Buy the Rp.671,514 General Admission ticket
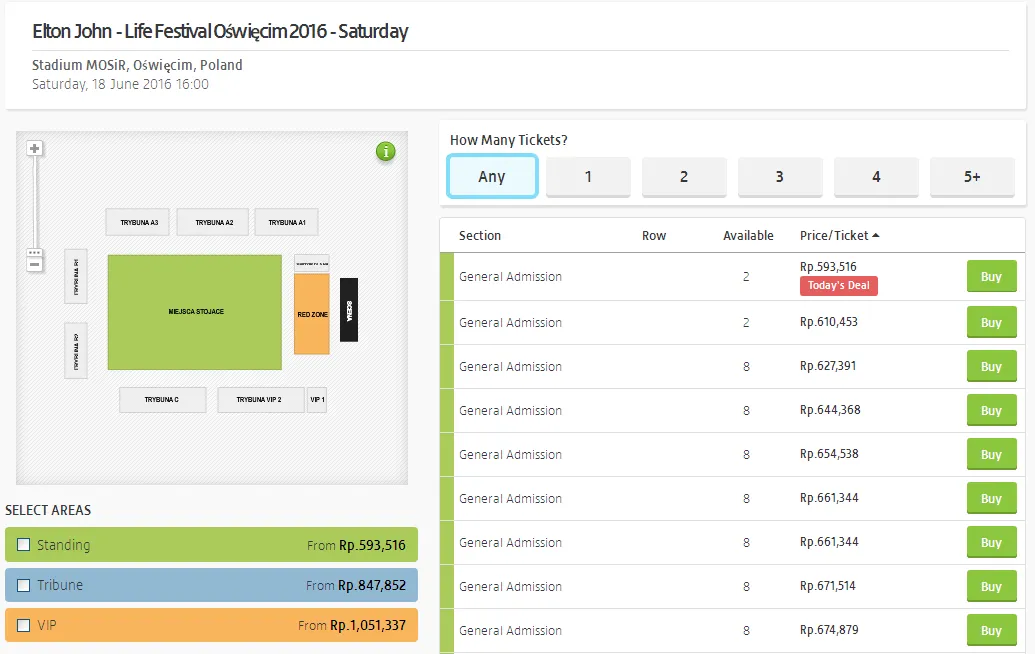 click(991, 587)
